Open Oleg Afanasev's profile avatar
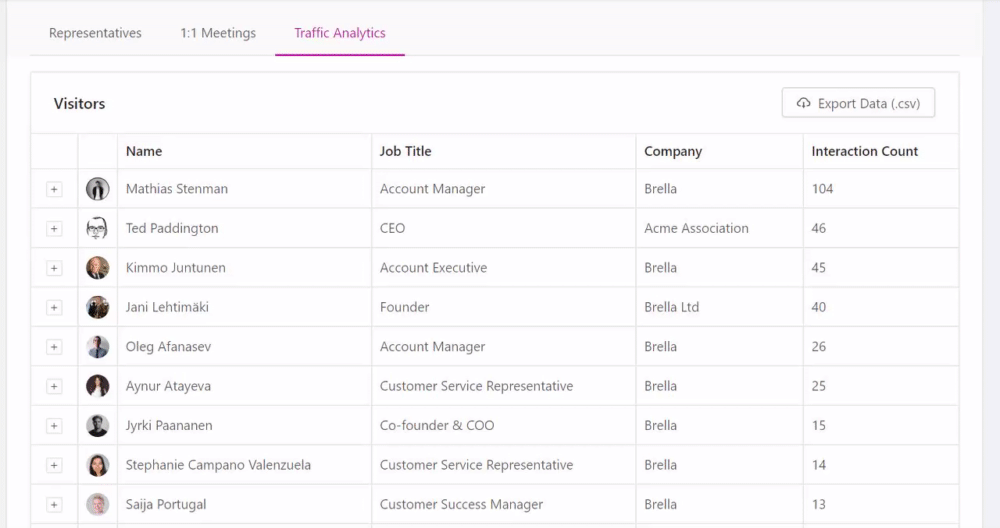1000x528 pixels. pyautogui.click(x=98, y=347)
